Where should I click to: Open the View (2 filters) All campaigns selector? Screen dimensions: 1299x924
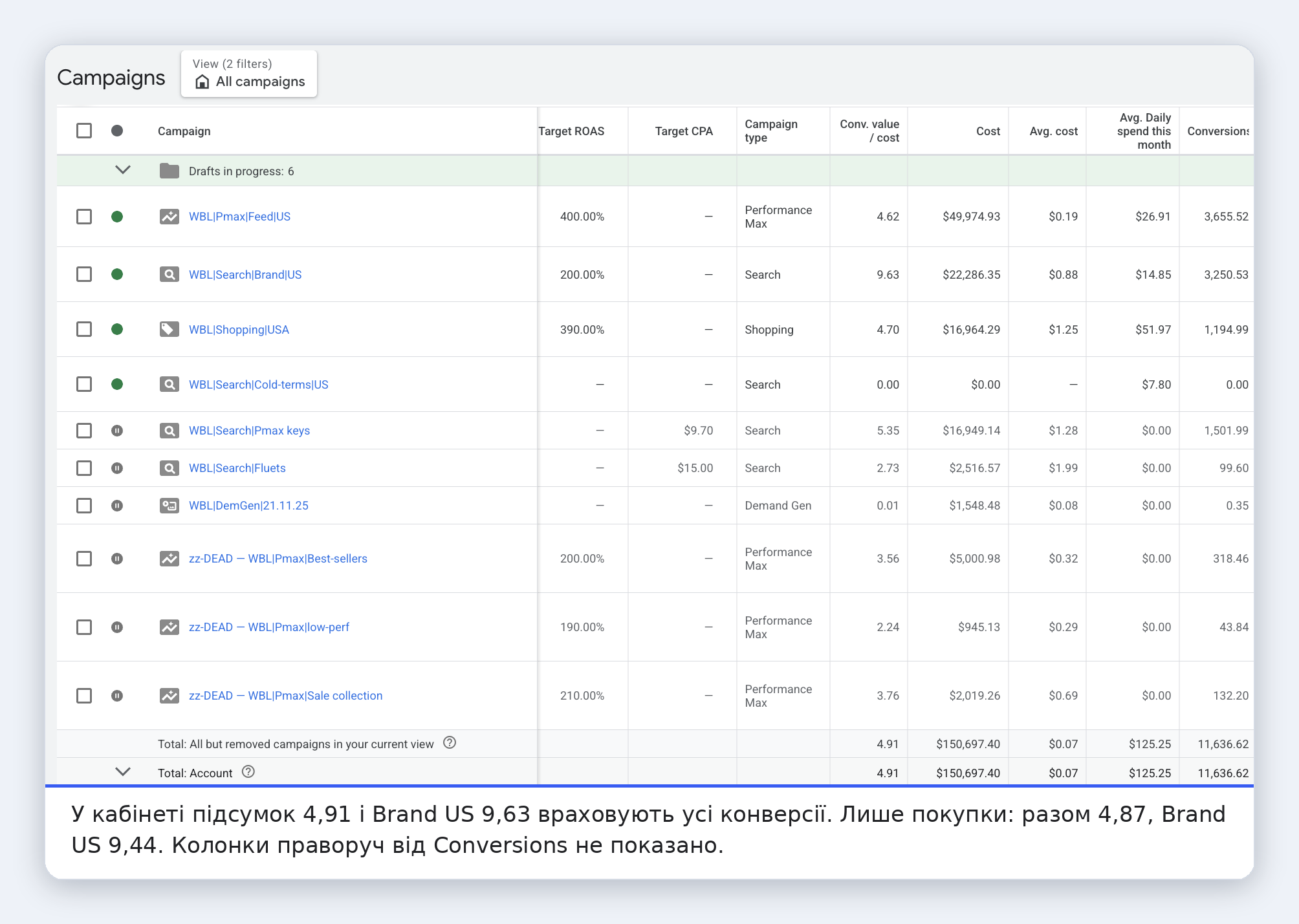tap(249, 74)
